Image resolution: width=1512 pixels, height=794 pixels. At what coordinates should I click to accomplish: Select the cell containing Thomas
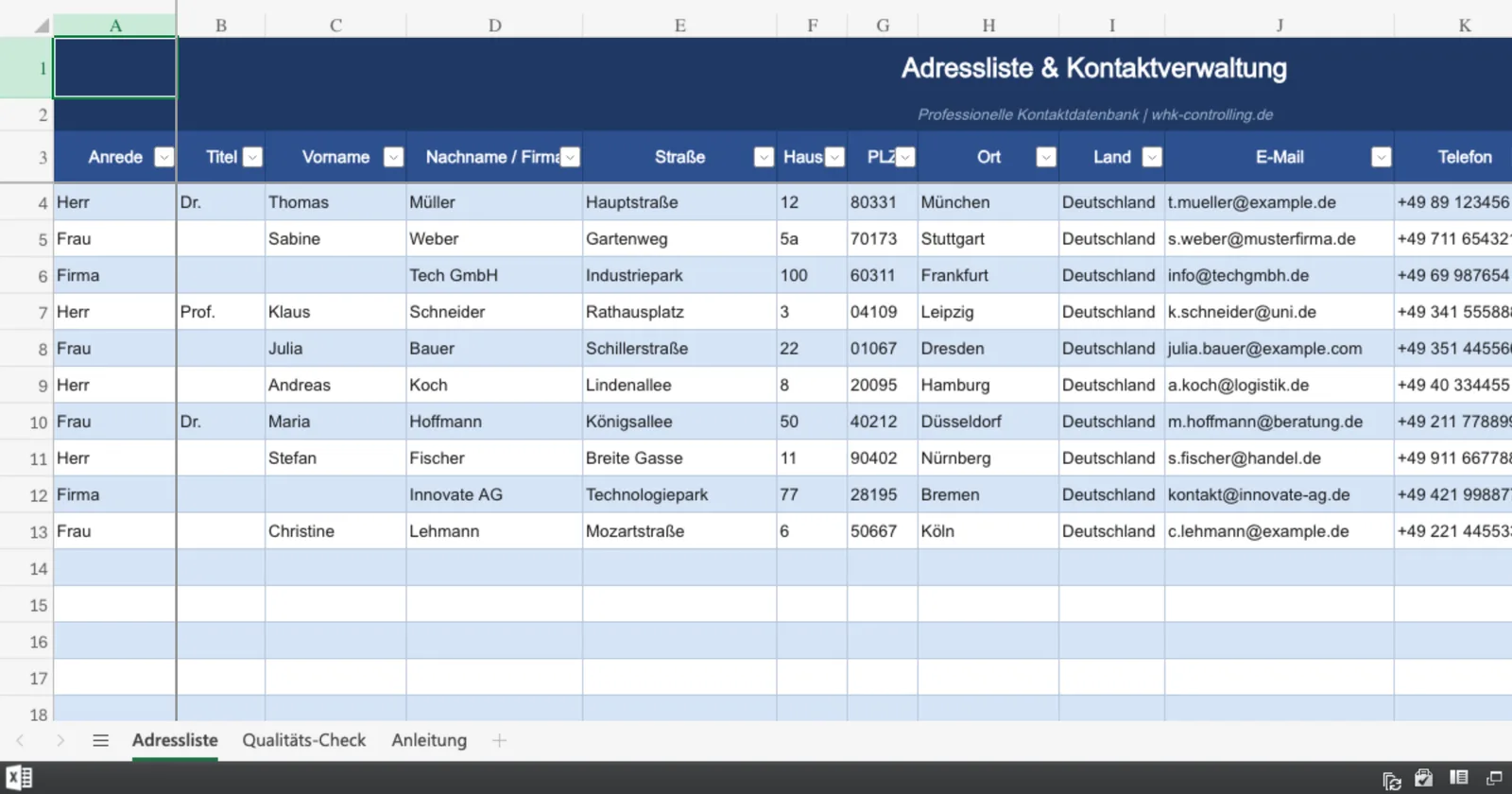coord(335,202)
